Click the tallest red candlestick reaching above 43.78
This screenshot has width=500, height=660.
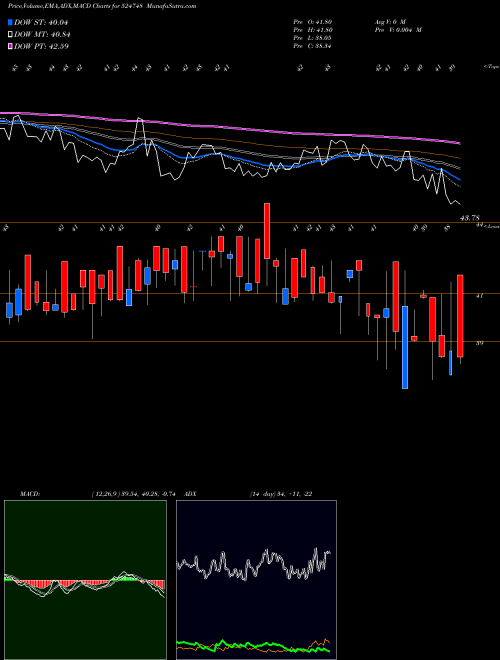[x=267, y=231]
